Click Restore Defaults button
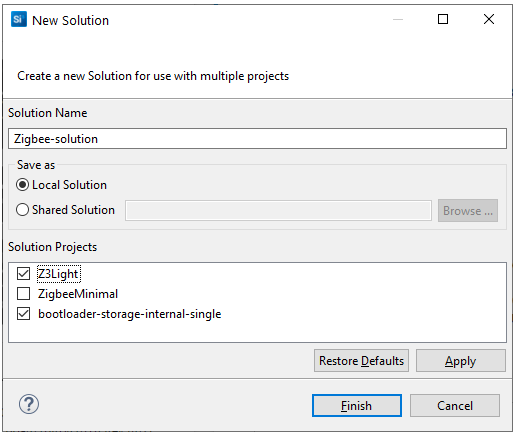The width and height of the screenshot is (517, 436). pyautogui.click(x=361, y=361)
